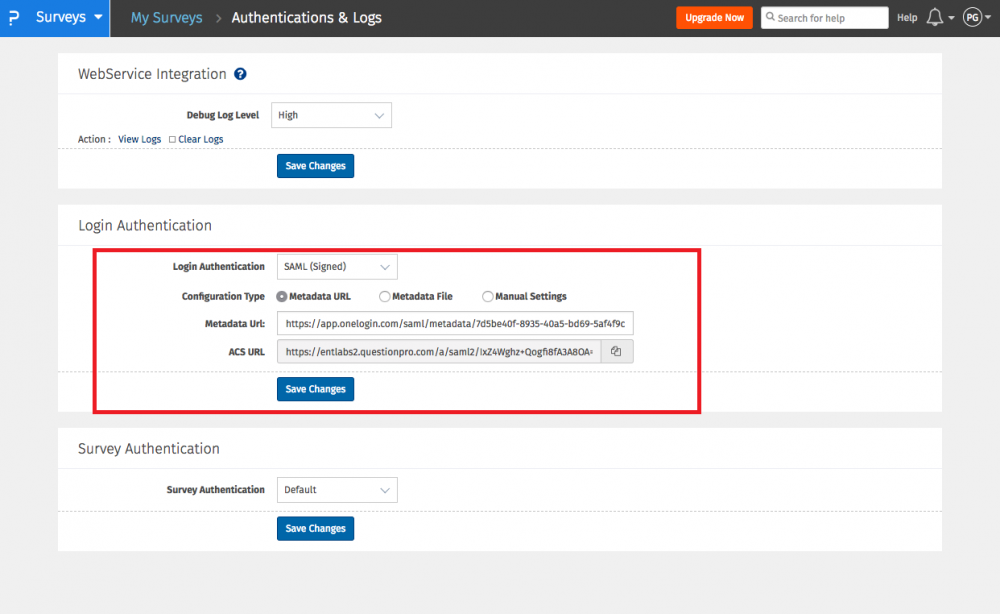Click the magnifying glass in the help search
The image size is (1000, 614).
coord(768,17)
